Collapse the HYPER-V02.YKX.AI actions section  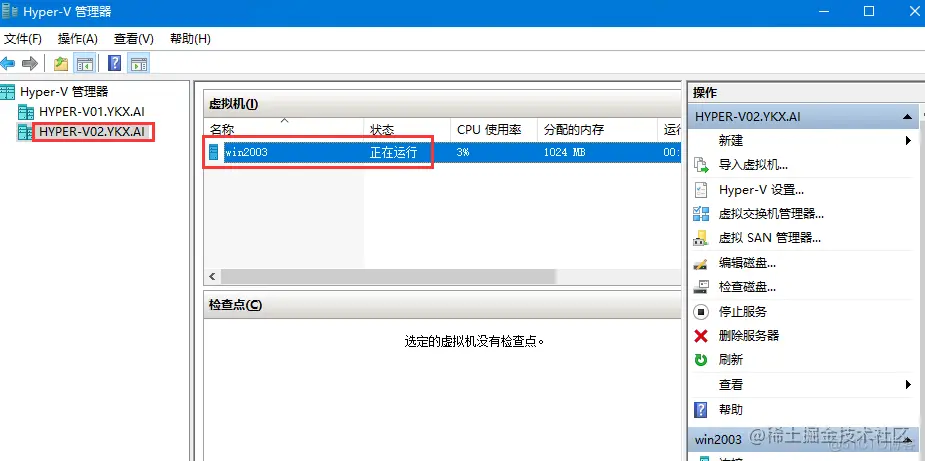907,117
